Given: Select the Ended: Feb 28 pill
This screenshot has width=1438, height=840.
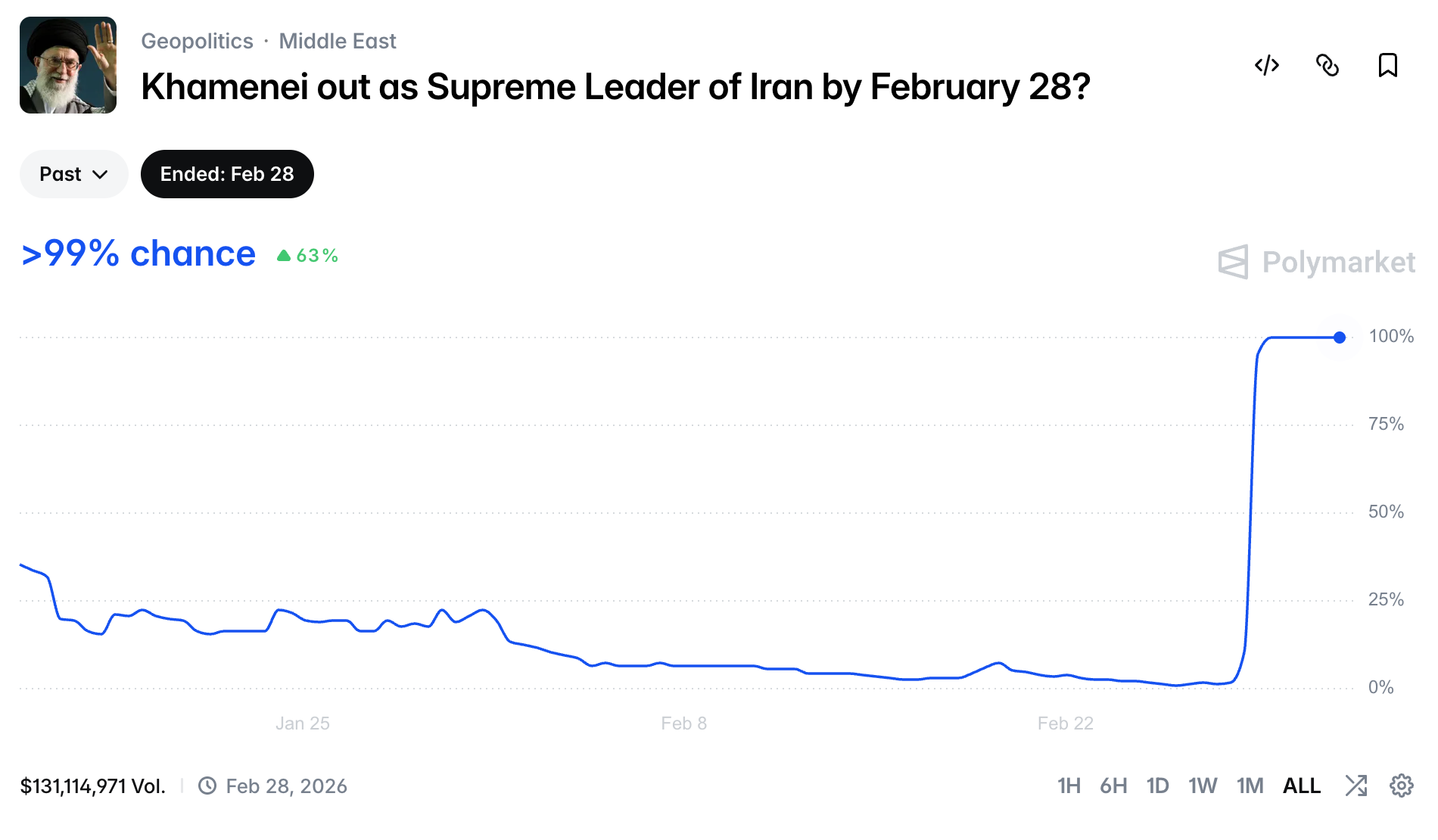Looking at the screenshot, I should pyautogui.click(x=227, y=174).
